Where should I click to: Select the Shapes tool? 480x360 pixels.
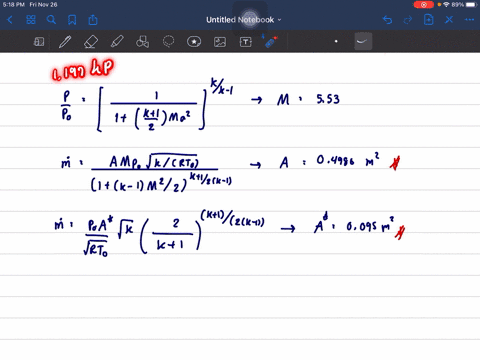click(x=142, y=42)
